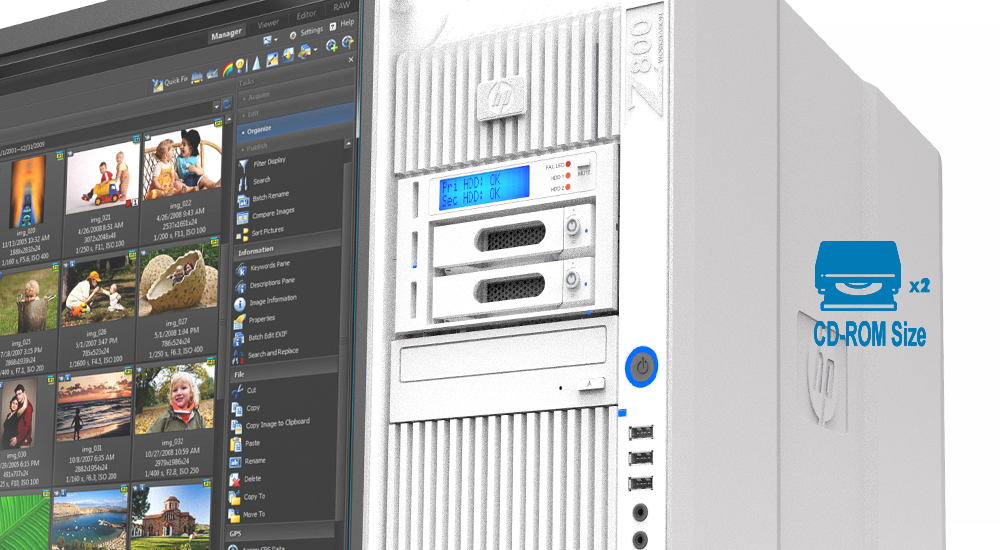Click the Tasks panel scroll-up arrow
1000x550 pixels.
[348, 144]
